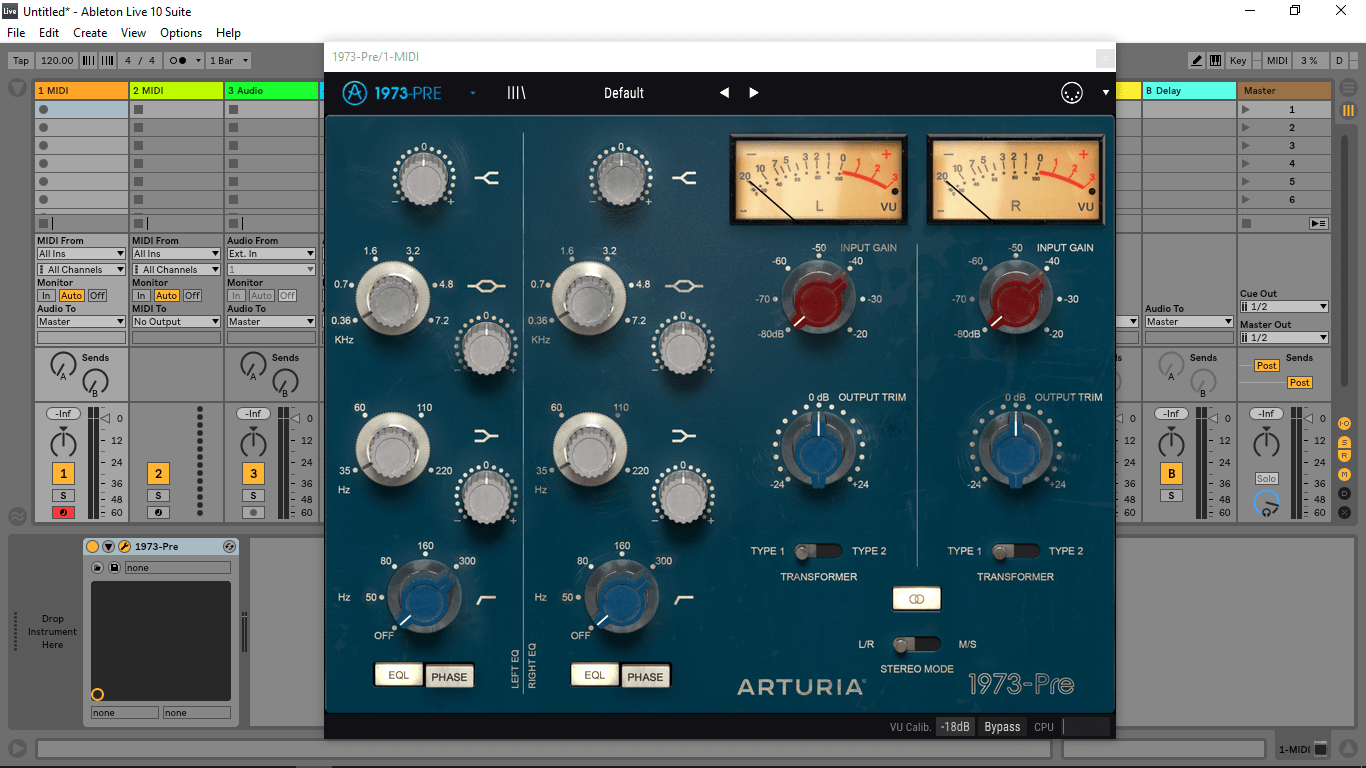Click the Arturia logo in plugin header
Viewport: 1366px width, 768px height.
point(355,93)
